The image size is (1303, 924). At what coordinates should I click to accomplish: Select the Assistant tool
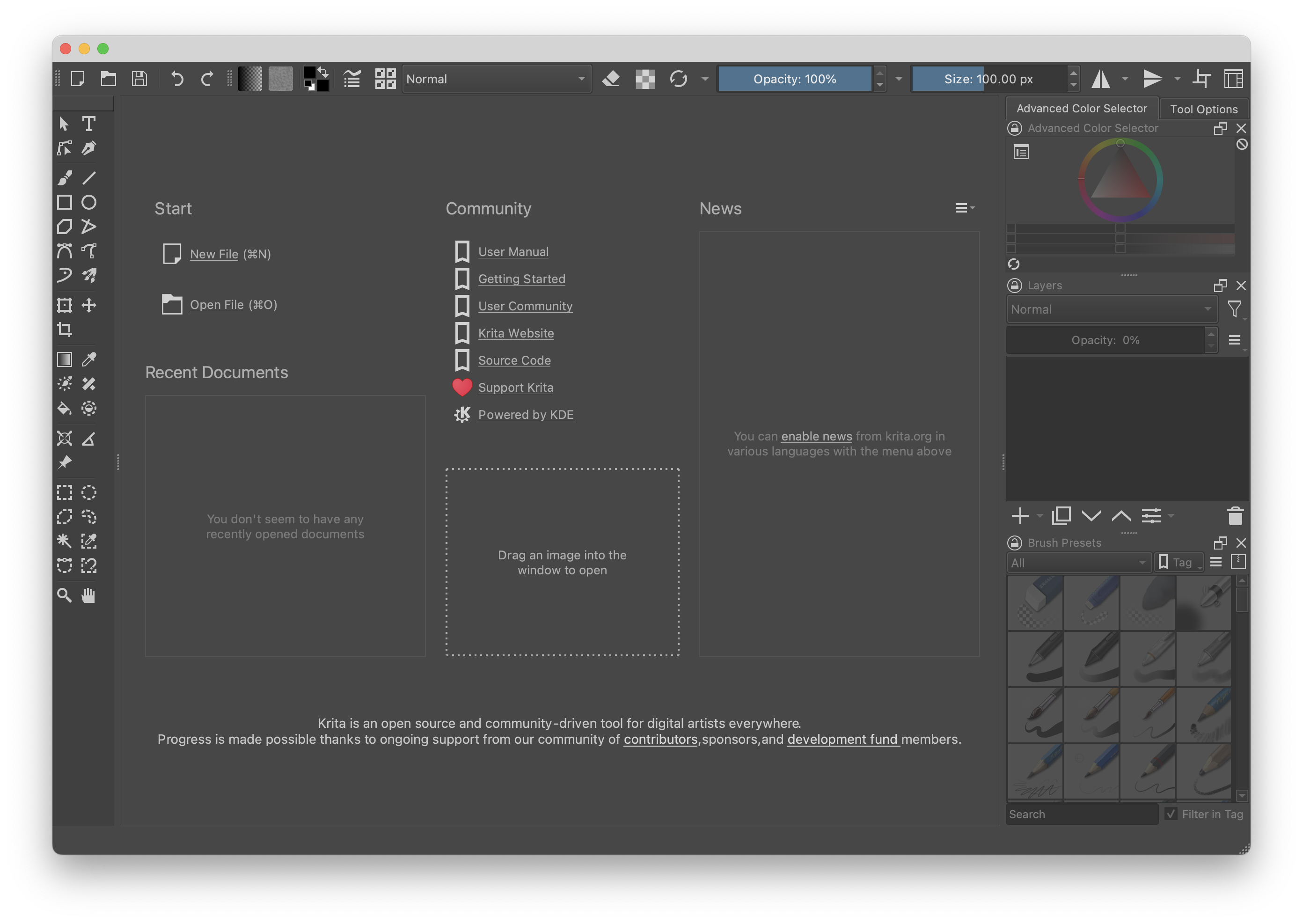pyautogui.click(x=64, y=439)
